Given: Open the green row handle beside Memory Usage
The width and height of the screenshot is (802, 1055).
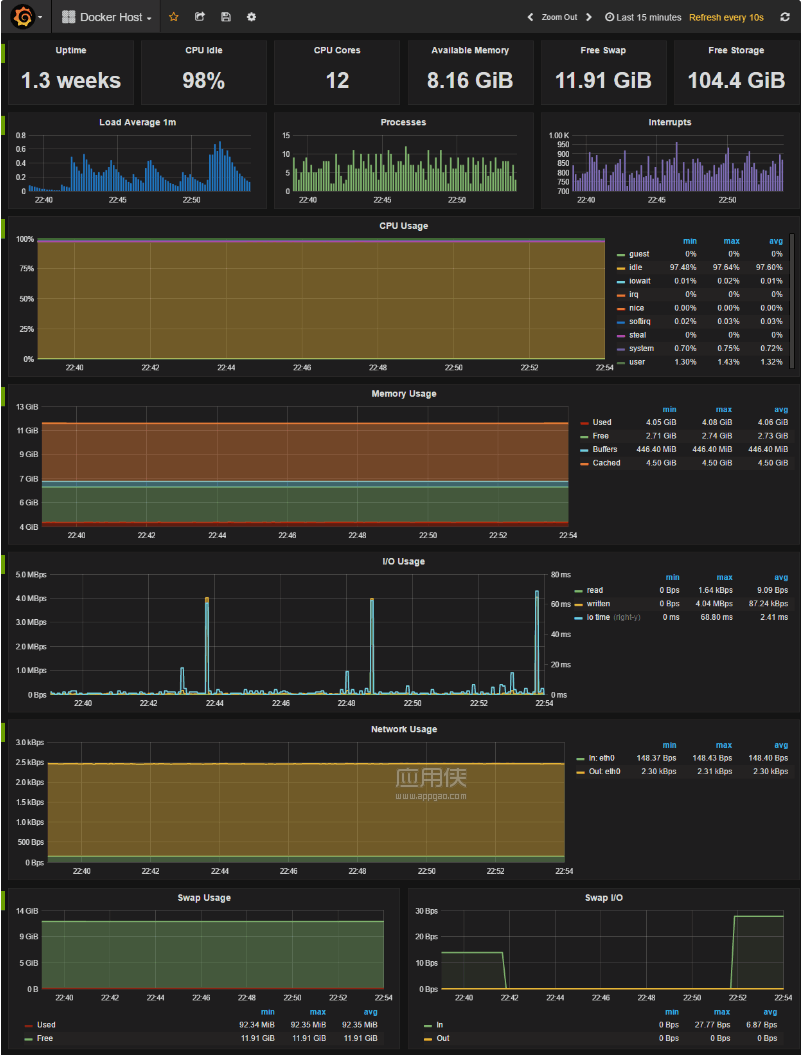Looking at the screenshot, I should coord(3,396).
